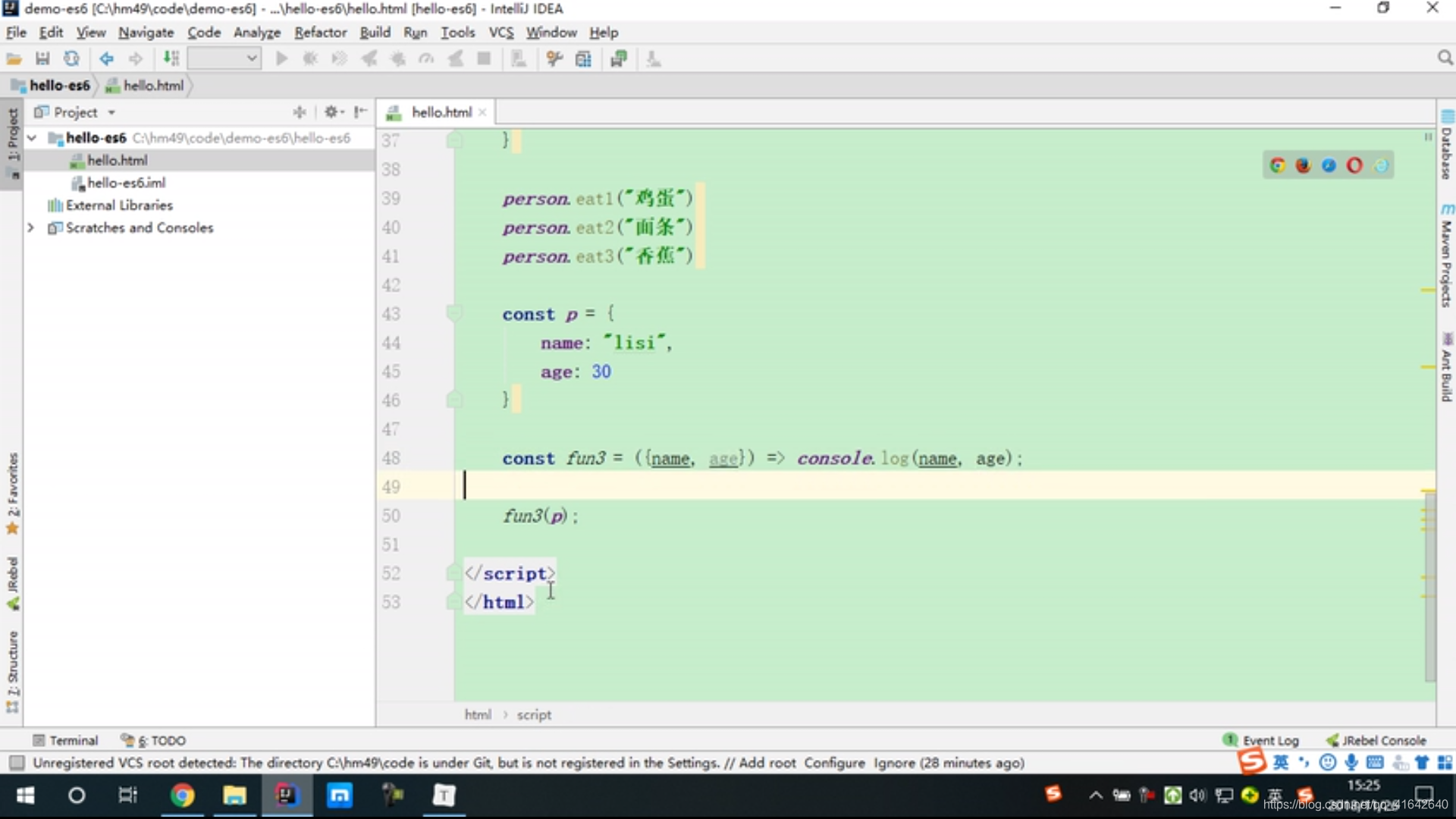
Task: Click the Search Everywhere magnifier icon
Action: (x=1445, y=58)
